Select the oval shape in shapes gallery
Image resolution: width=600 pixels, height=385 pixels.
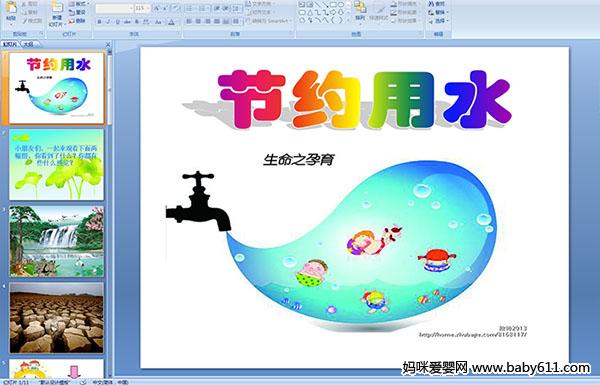pos(341,4)
